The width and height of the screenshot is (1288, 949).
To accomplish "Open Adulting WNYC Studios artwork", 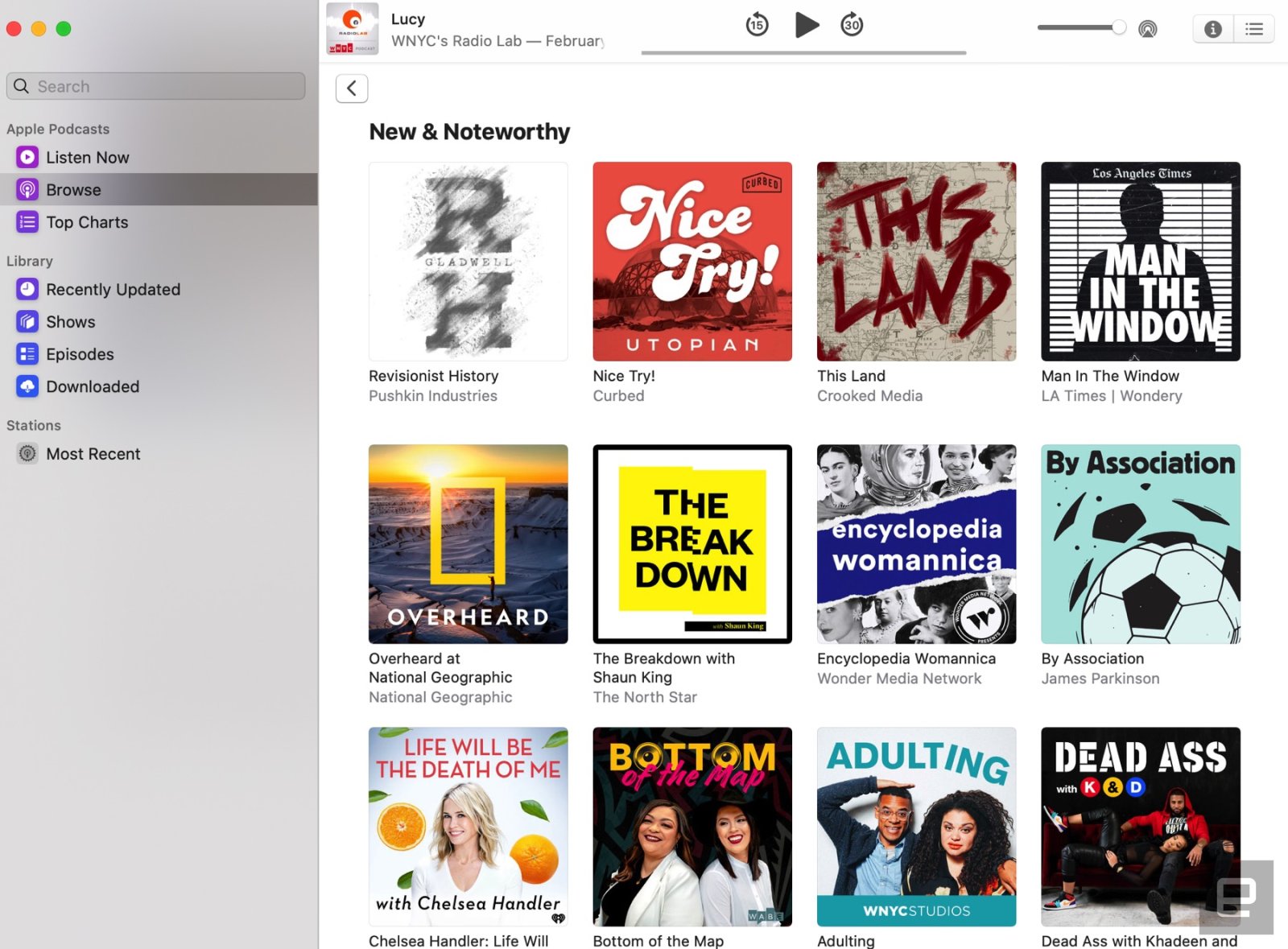I will click(x=917, y=827).
